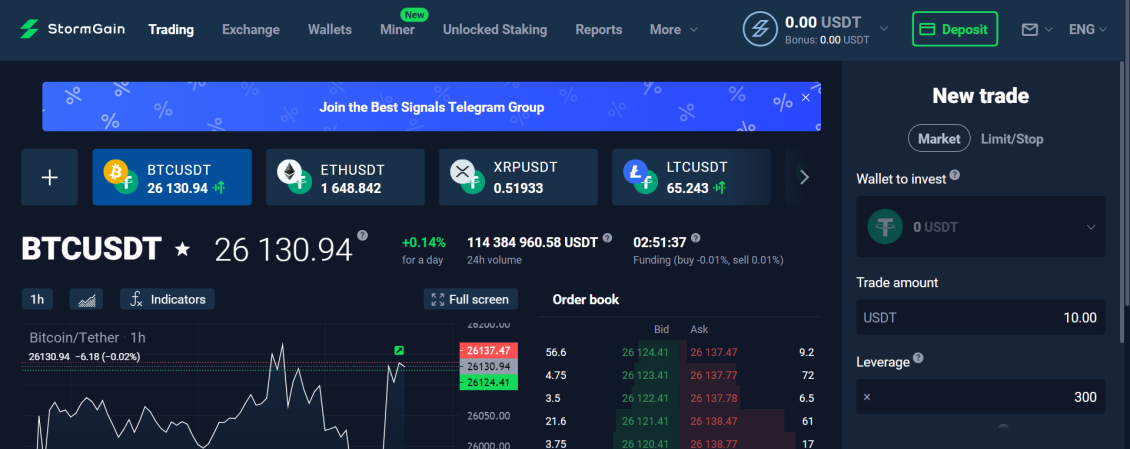Viewport: 1130px width, 449px height.
Task: Open the Miner page
Action: pyautogui.click(x=397, y=30)
